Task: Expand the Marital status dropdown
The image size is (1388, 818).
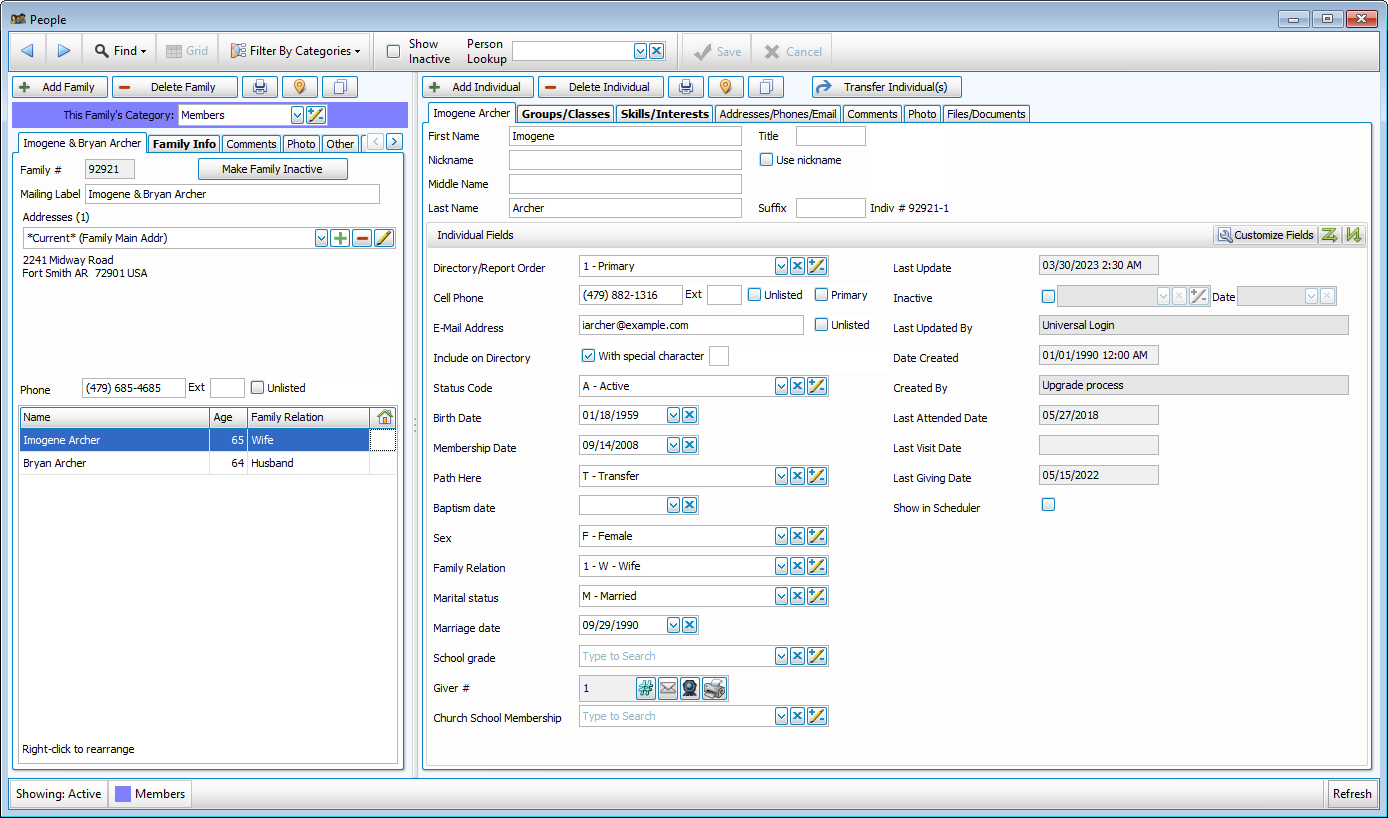Action: pos(781,596)
